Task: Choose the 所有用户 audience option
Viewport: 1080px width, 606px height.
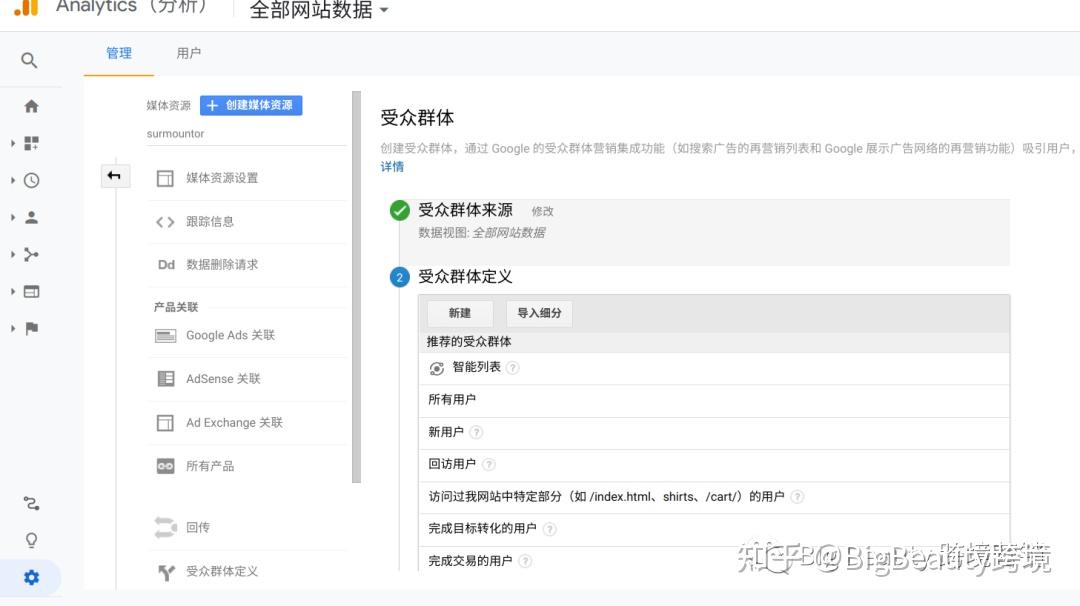Action: pyautogui.click(x=714, y=400)
